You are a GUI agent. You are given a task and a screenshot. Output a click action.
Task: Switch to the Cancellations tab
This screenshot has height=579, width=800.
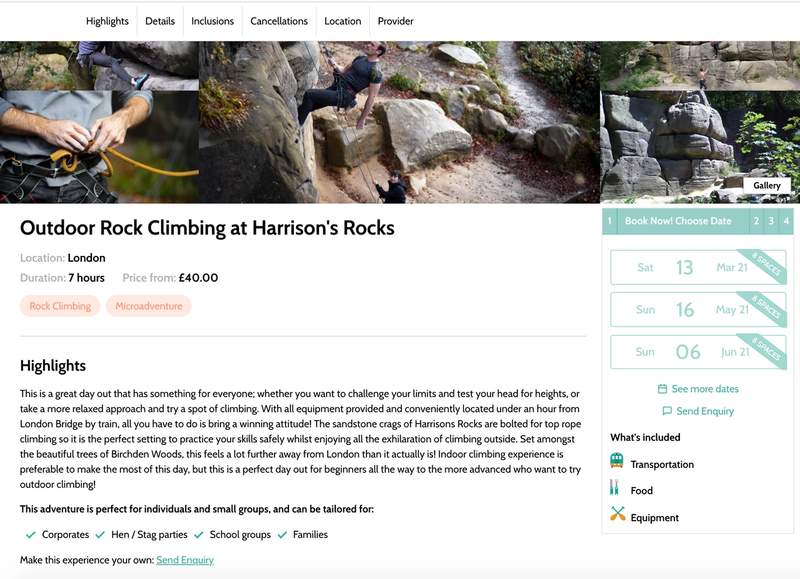click(x=279, y=21)
